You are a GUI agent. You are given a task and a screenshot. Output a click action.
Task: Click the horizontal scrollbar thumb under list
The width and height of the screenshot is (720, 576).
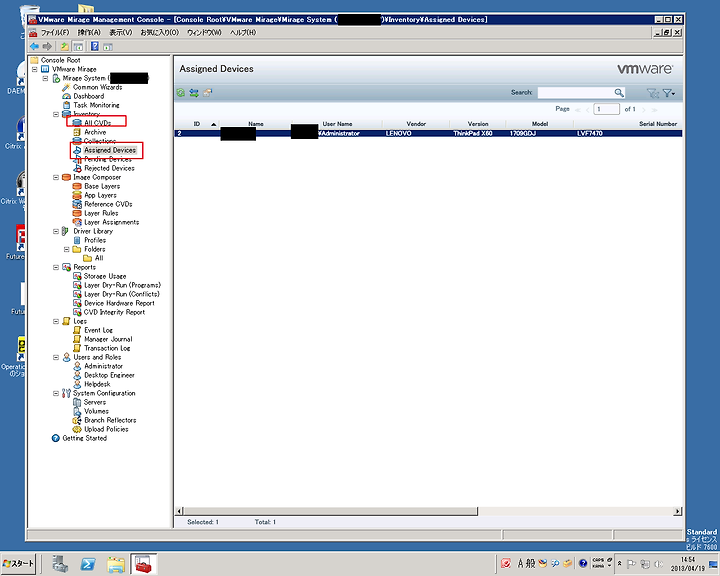click(330, 511)
